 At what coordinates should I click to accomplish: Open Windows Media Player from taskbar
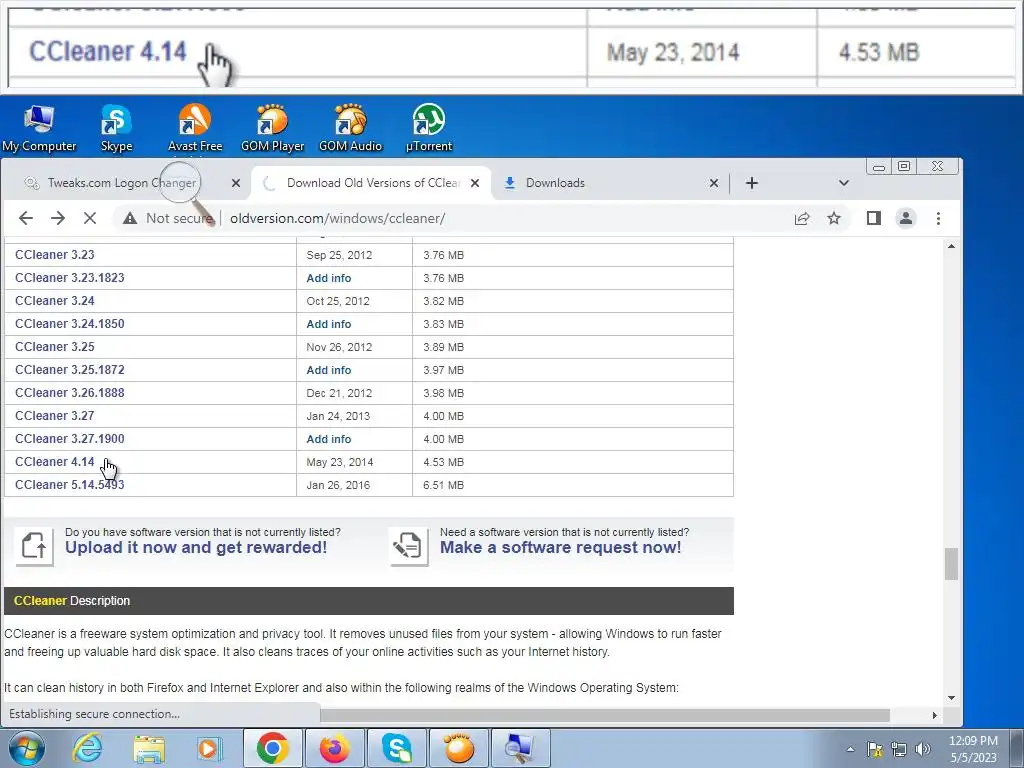pos(209,748)
